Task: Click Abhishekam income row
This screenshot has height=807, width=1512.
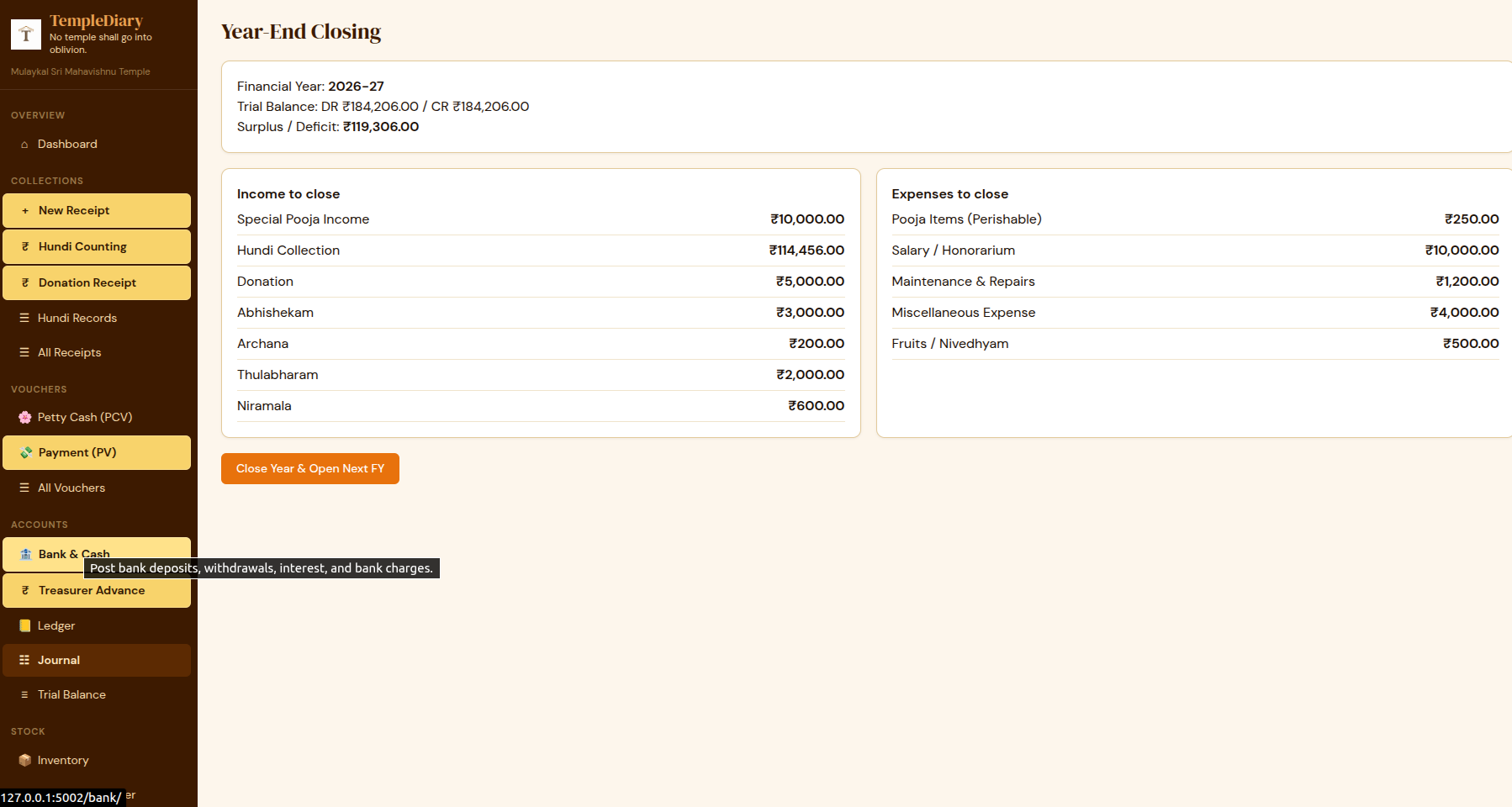Action: [x=541, y=313]
